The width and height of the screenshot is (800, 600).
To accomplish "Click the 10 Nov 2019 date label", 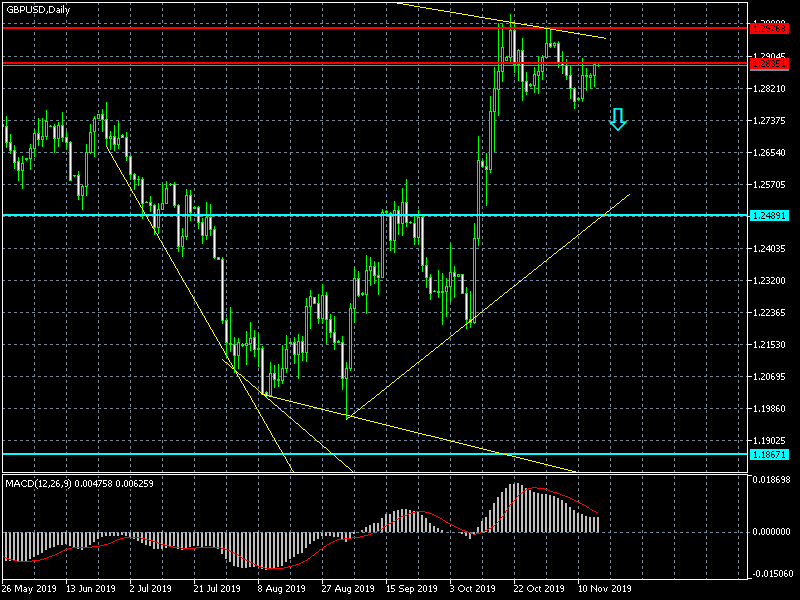I will 604,589.
